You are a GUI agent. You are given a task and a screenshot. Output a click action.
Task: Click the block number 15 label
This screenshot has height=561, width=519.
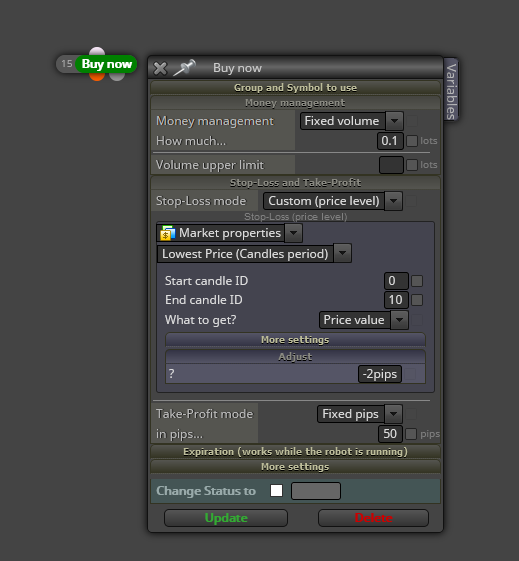67,64
